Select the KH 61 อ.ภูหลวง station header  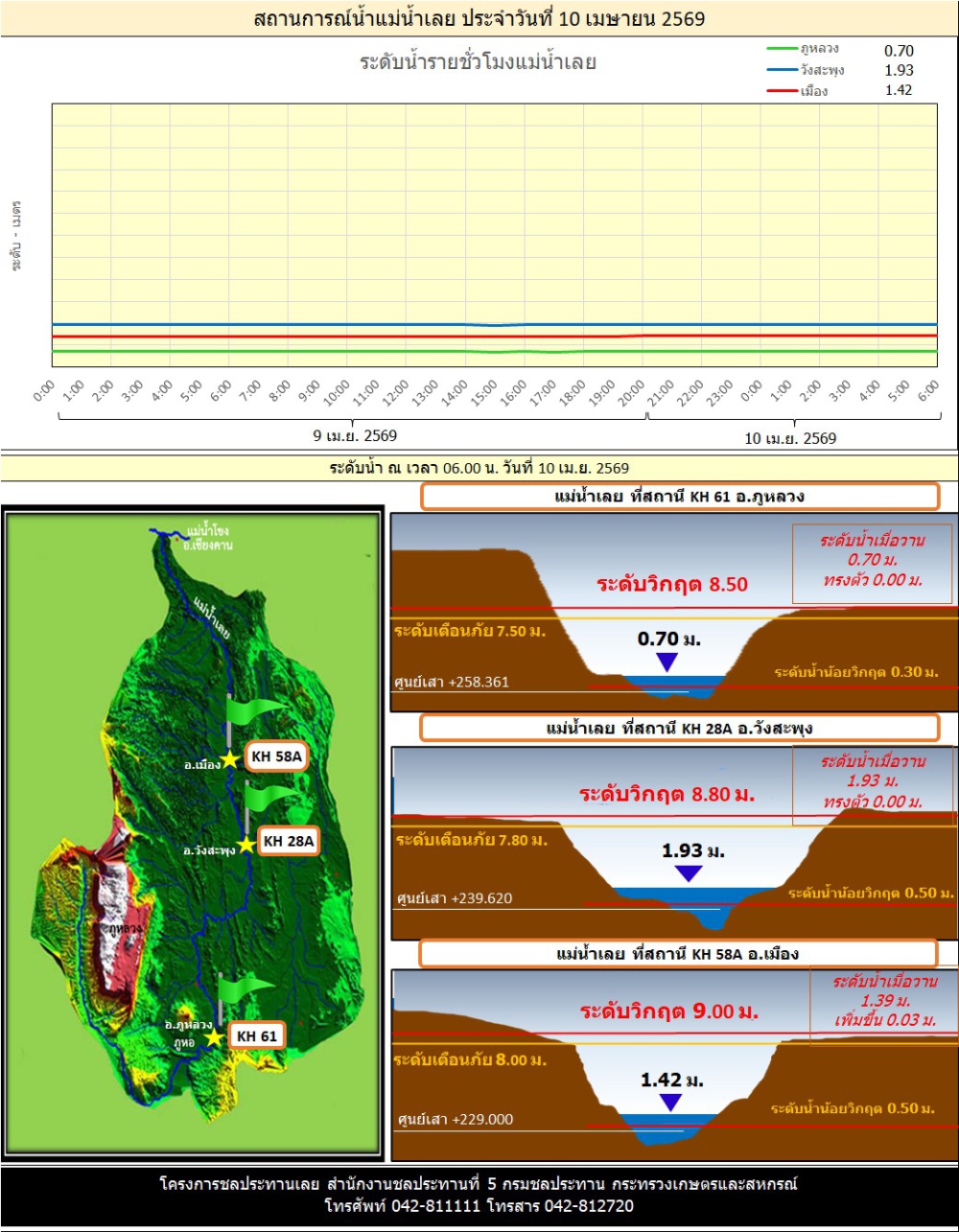click(679, 497)
